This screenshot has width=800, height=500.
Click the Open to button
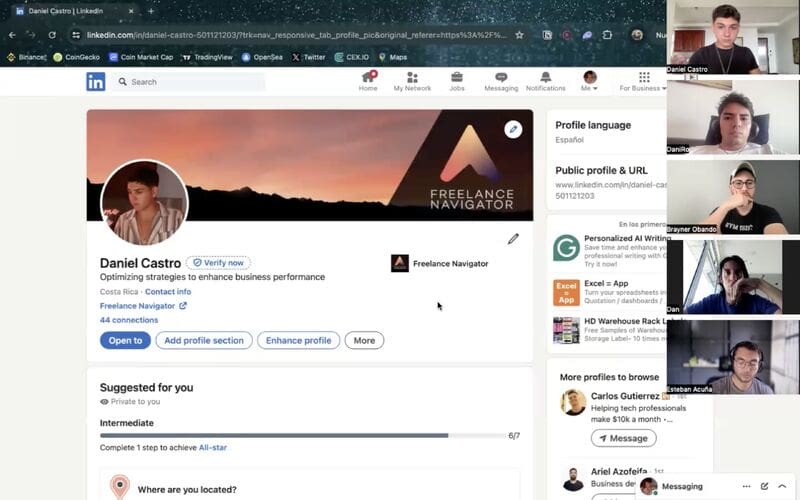click(x=125, y=340)
